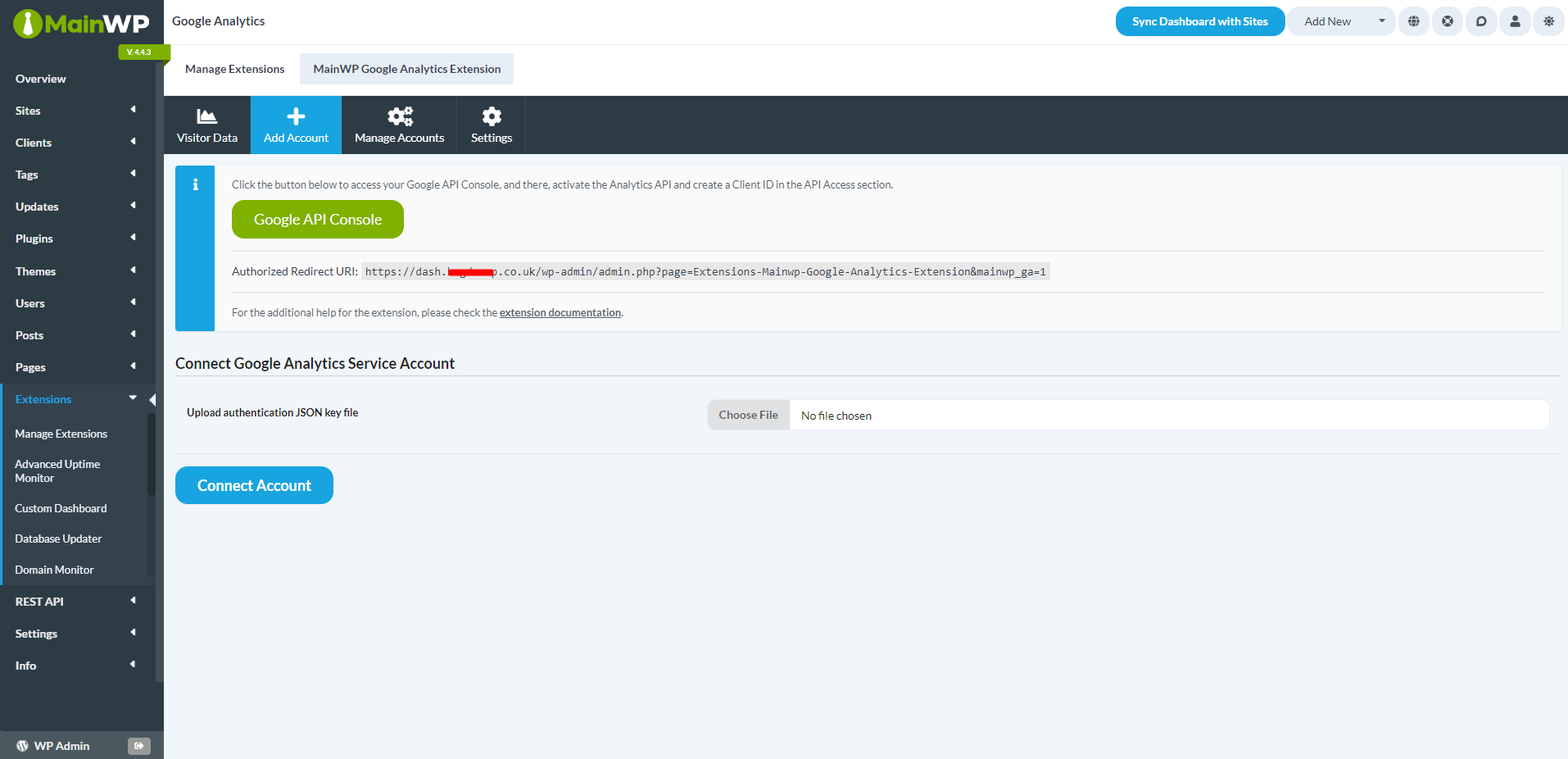Select the Add Account tab
This screenshot has height=759, width=1568.
(296, 125)
